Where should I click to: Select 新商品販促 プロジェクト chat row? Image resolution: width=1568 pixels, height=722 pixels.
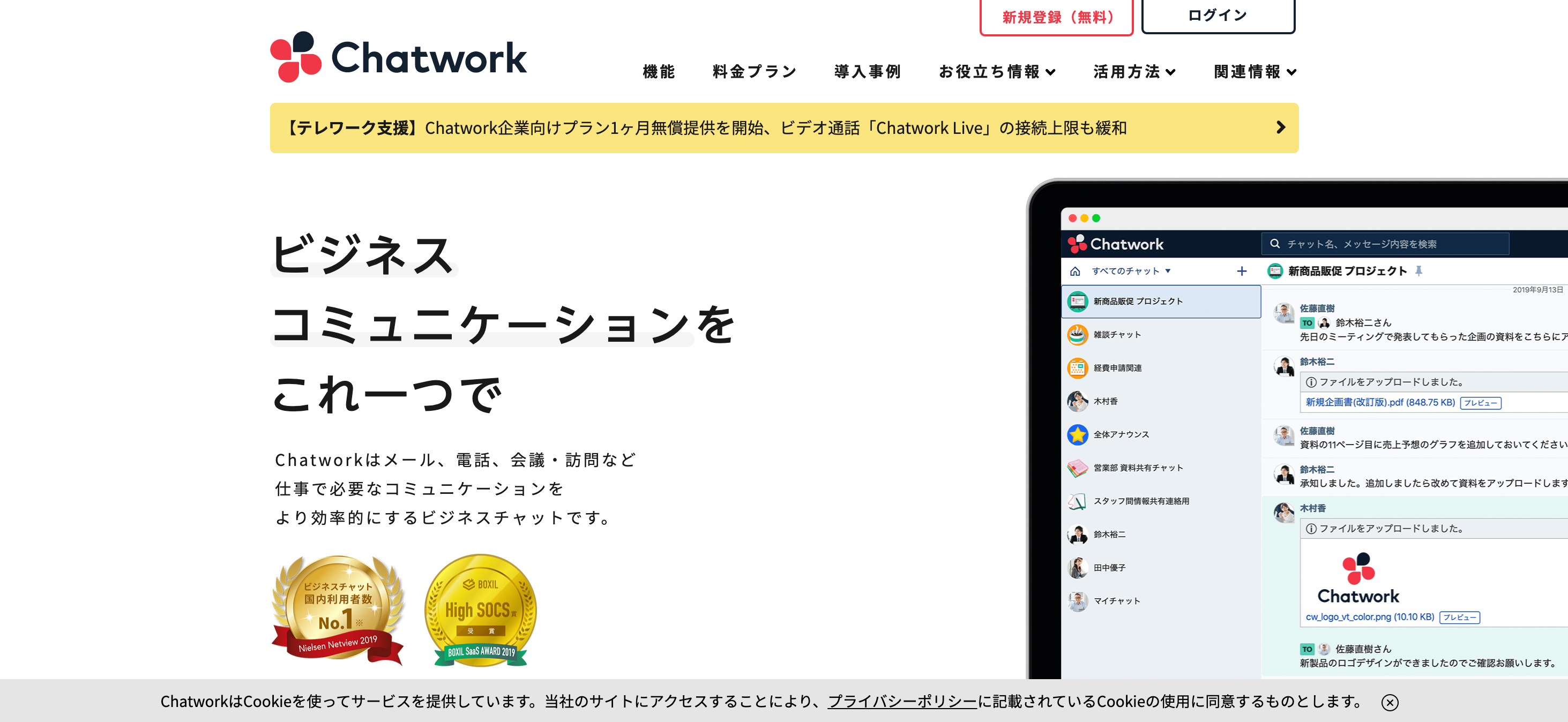point(1161,302)
